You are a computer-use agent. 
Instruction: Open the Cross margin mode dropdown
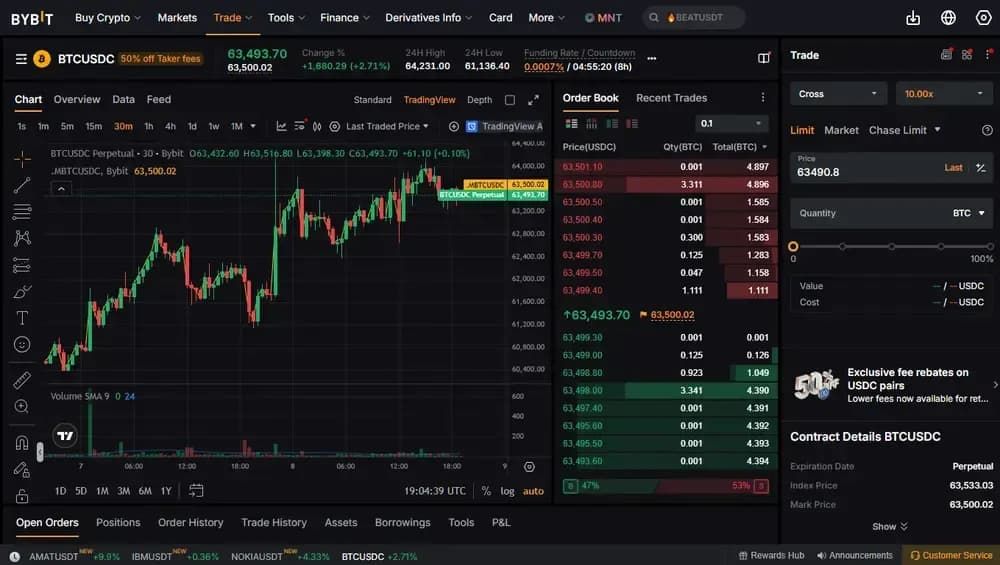pos(837,94)
